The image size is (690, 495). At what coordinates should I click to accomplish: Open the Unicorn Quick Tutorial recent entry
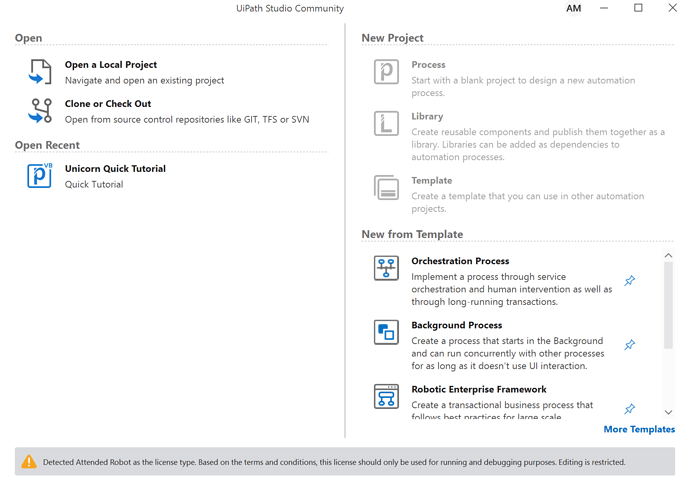pyautogui.click(x=115, y=169)
